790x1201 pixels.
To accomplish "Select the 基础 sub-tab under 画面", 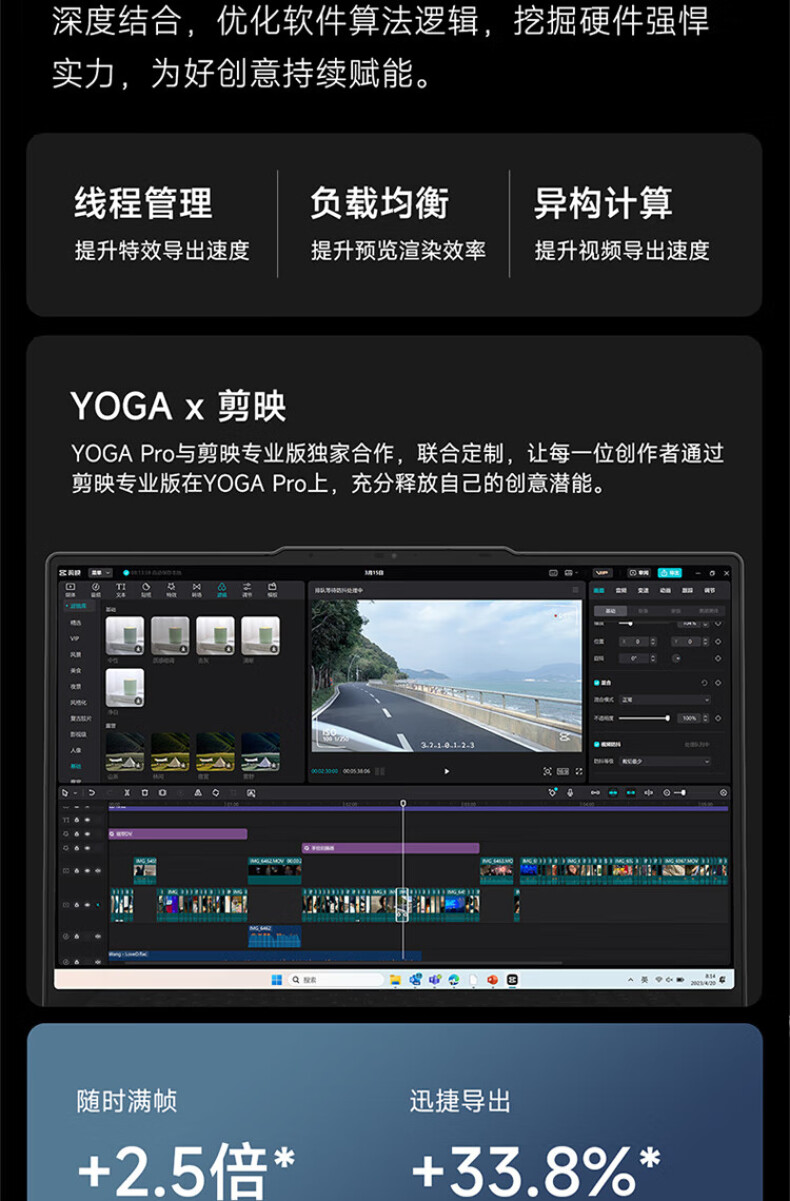I will click(x=610, y=611).
